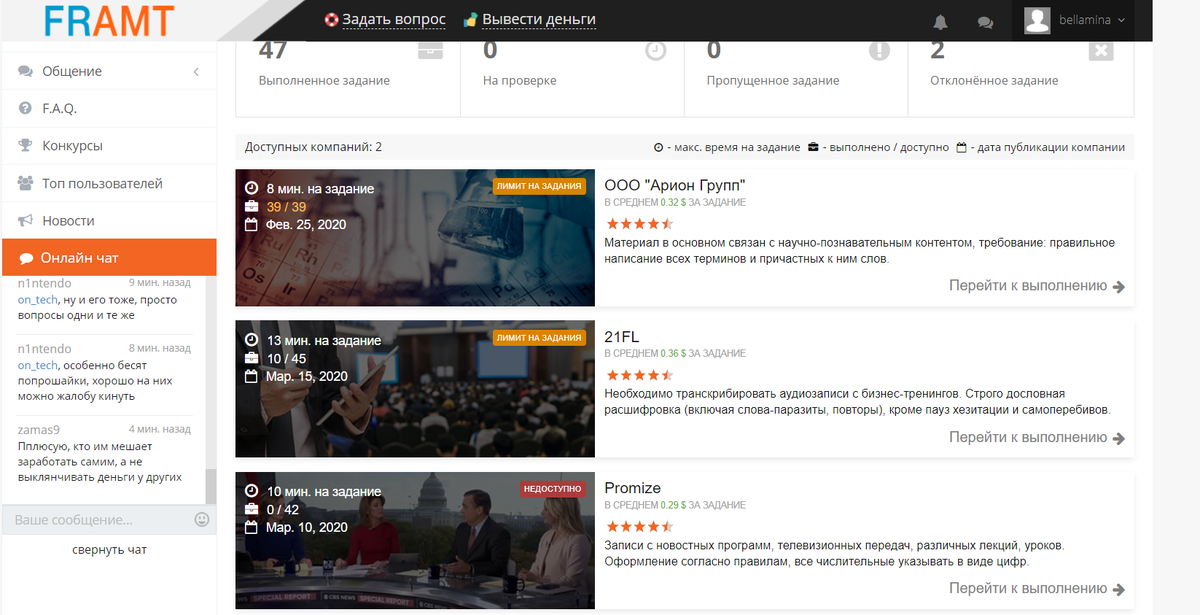Click Перейти к выполнению for 21FL
This screenshot has width=1200, height=615.
[x=1037, y=438]
